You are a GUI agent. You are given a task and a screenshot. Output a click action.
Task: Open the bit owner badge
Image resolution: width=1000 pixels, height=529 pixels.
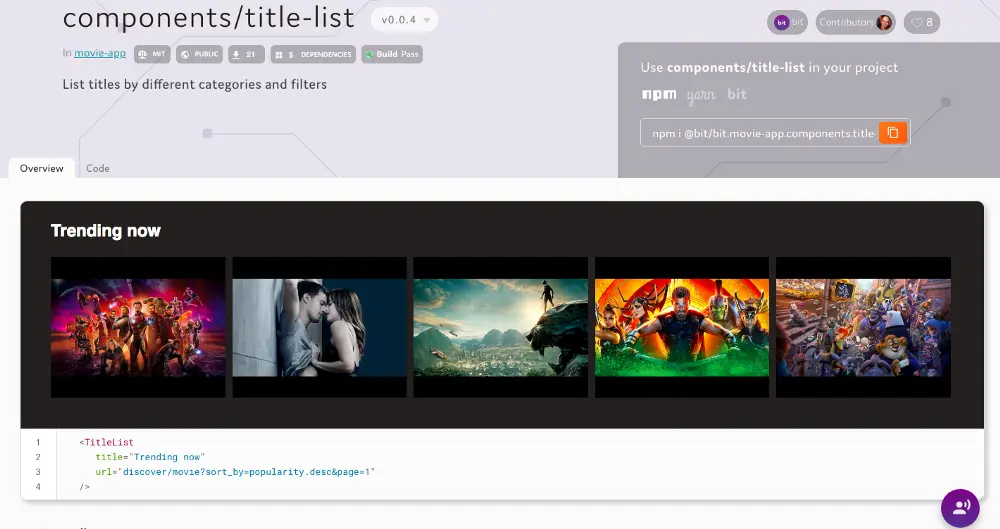click(x=788, y=22)
